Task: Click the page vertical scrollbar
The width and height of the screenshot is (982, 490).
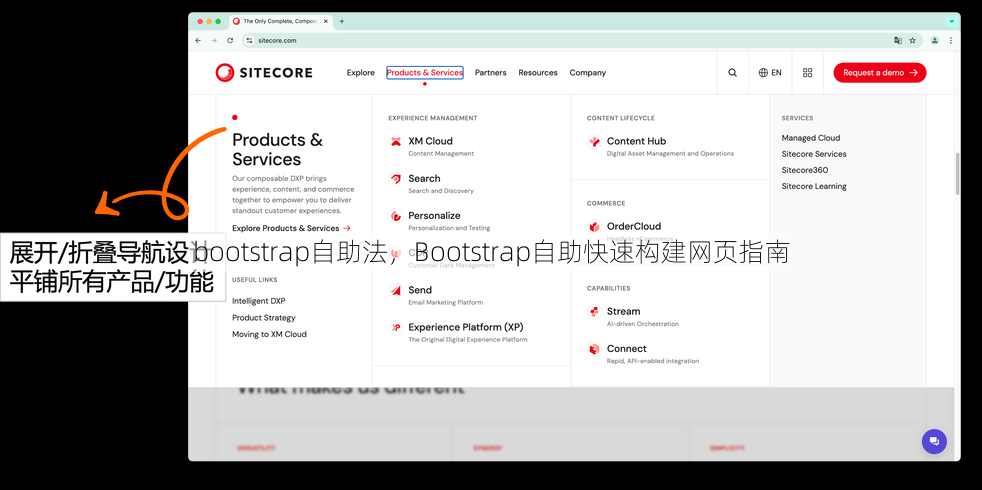Action: (956, 174)
